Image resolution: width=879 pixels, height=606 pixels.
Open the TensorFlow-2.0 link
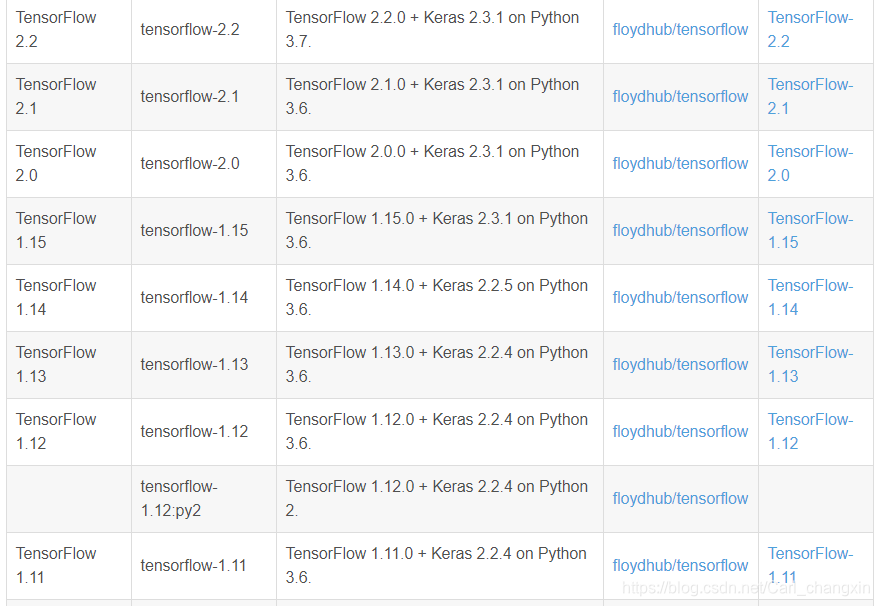click(x=810, y=164)
